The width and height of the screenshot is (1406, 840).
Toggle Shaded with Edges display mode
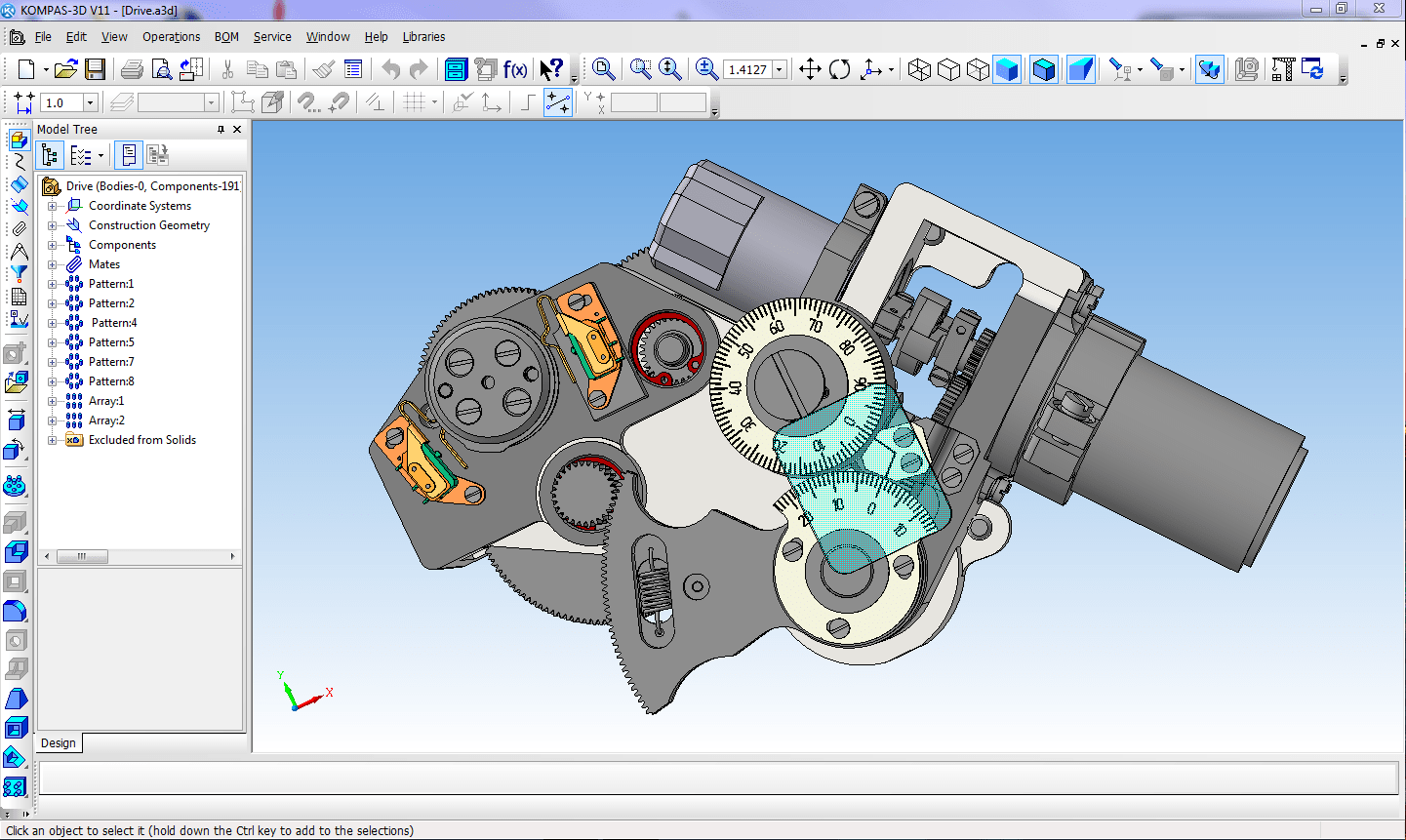point(1042,69)
